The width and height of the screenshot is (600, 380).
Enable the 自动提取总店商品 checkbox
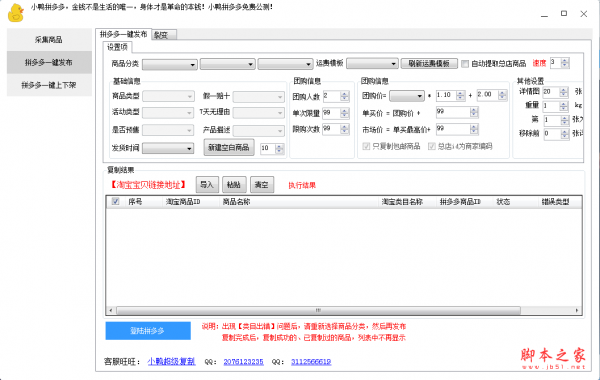tap(465, 64)
